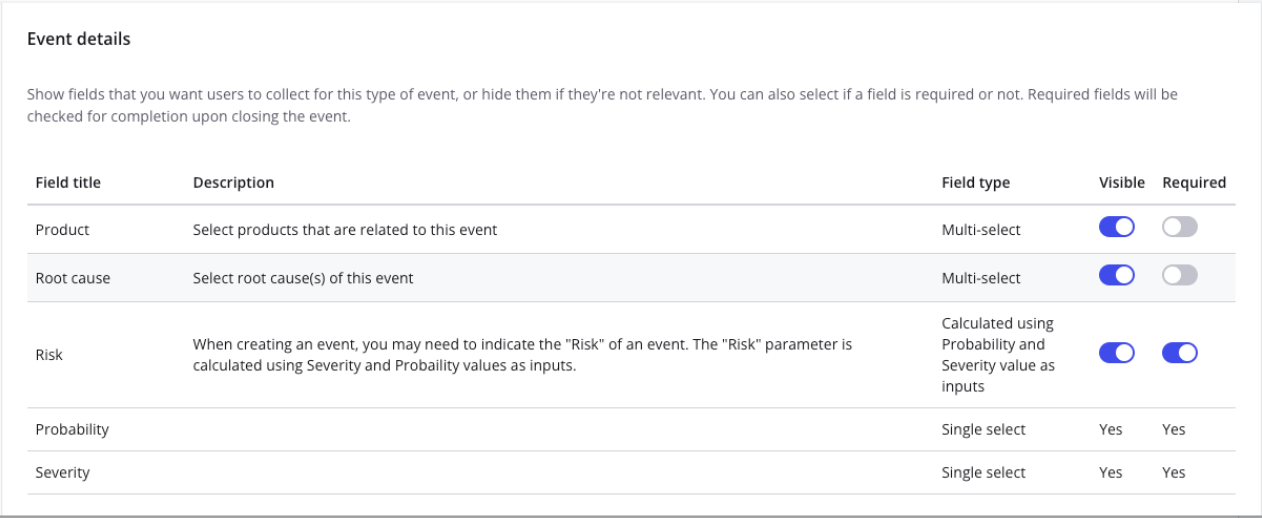Click the Visible column header
The height and width of the screenshot is (518, 1262).
[x=1121, y=183]
